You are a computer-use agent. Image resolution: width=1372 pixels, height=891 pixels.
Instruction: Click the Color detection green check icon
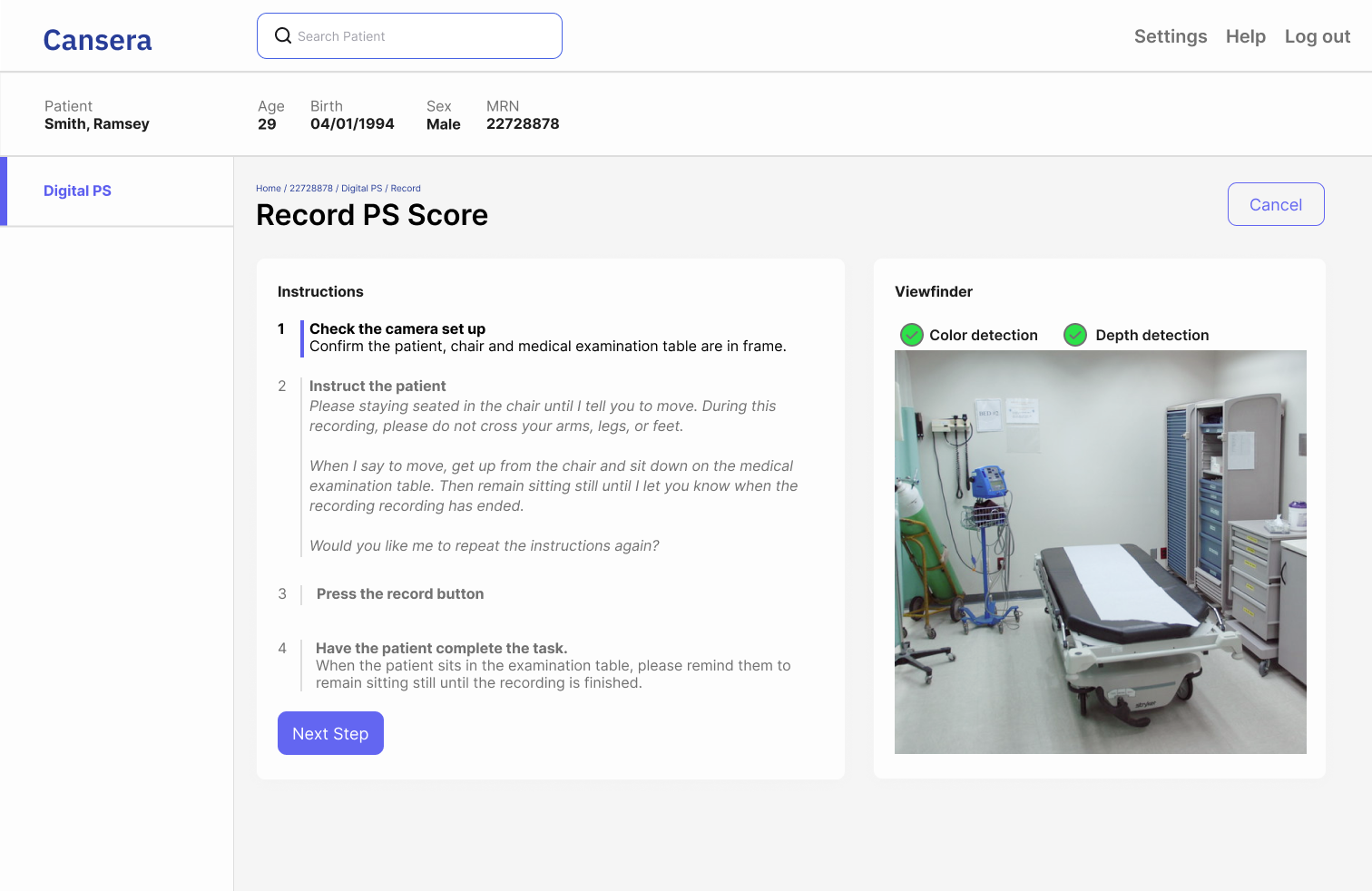912,335
